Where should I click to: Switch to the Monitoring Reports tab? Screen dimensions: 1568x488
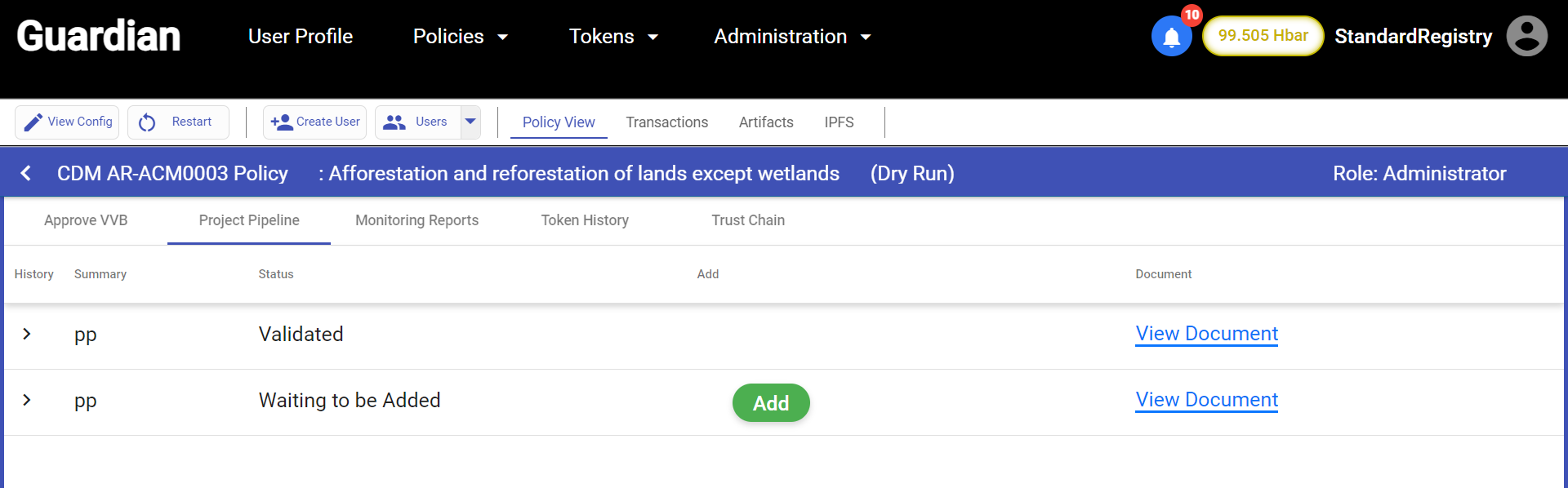tap(416, 220)
